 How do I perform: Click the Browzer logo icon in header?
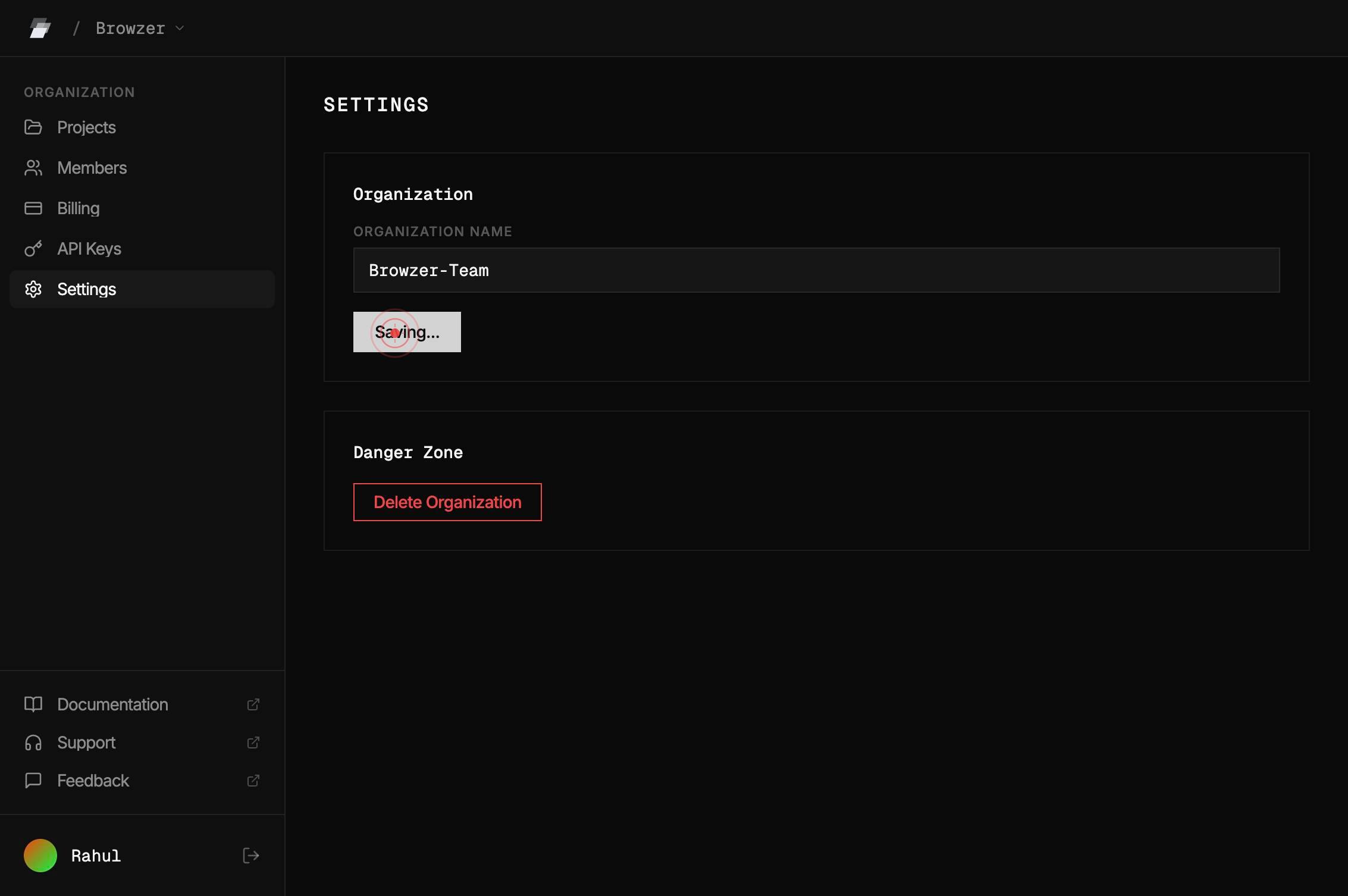point(40,28)
